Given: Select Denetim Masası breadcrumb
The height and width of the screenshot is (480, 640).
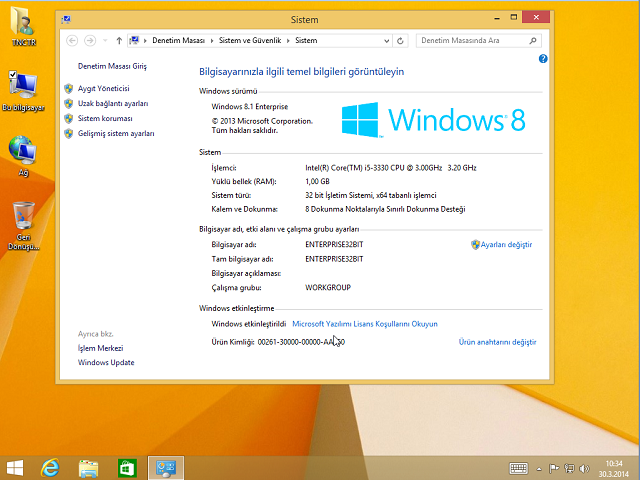Looking at the screenshot, I should click(x=178, y=40).
